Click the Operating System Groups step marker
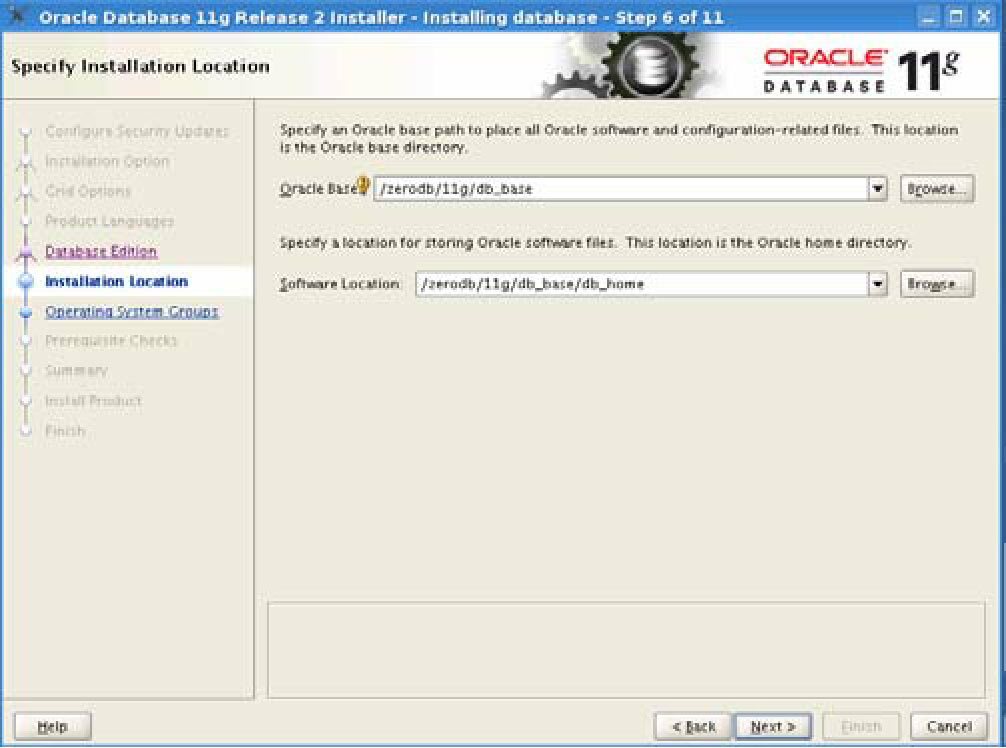Image resolution: width=1006 pixels, height=748 pixels. (26, 312)
